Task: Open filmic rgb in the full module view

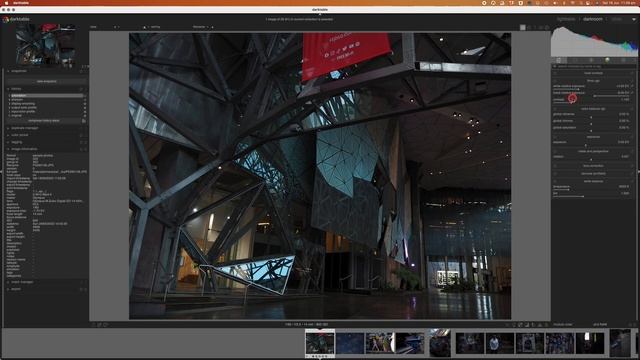Action: click(632, 81)
